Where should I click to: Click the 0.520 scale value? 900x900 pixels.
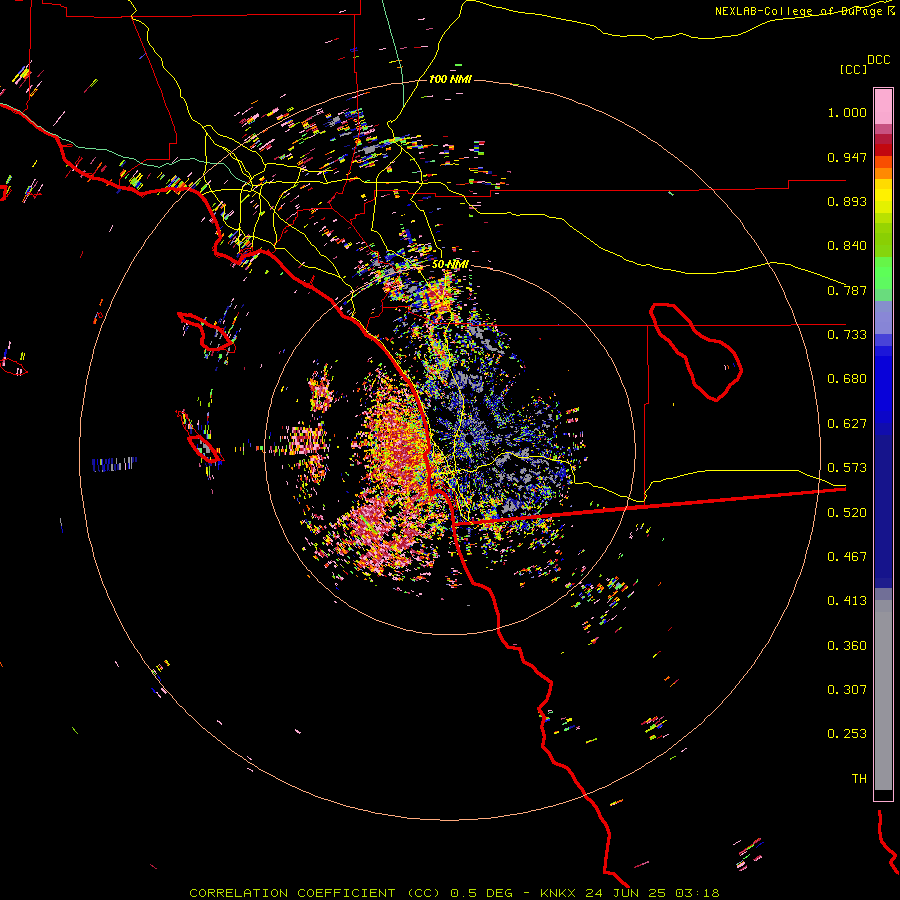847,513
